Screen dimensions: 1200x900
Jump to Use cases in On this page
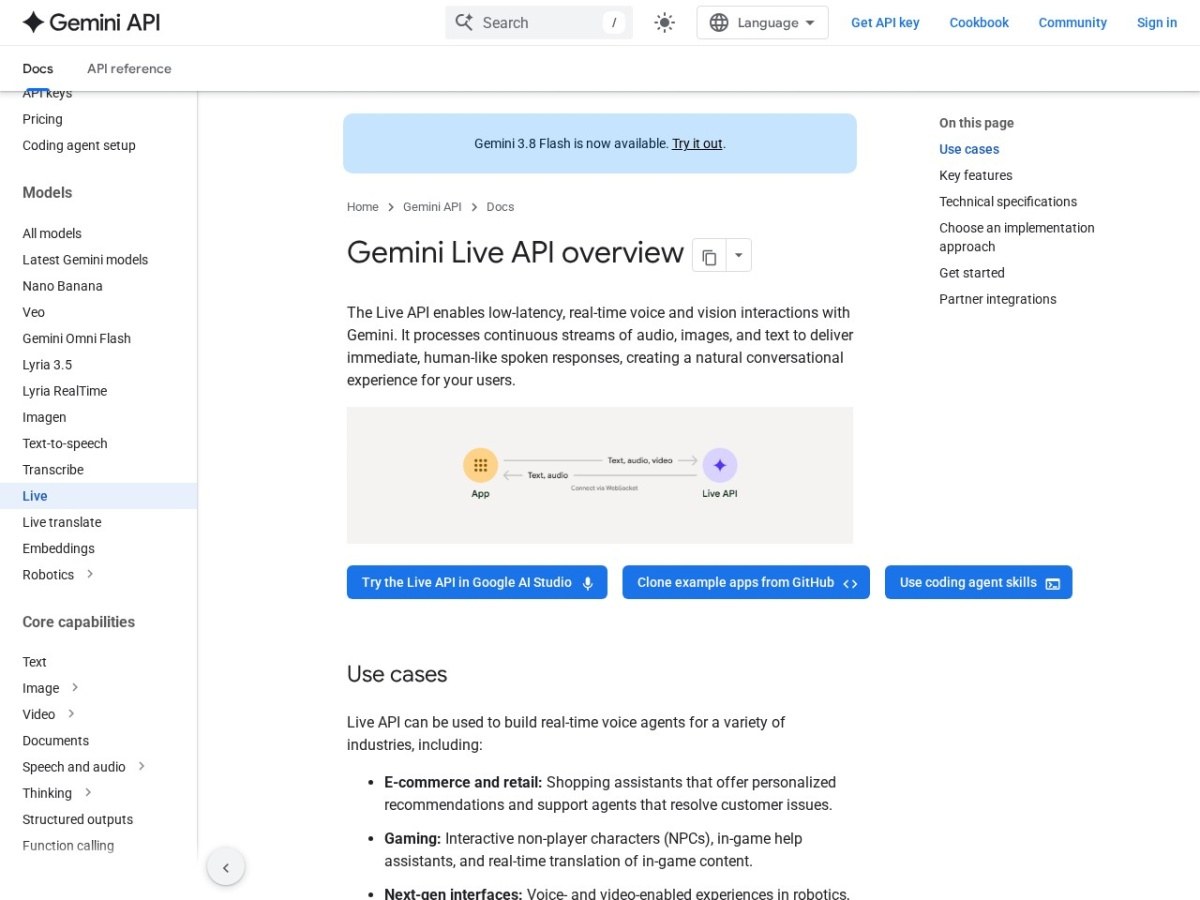pyautogui.click(x=969, y=149)
